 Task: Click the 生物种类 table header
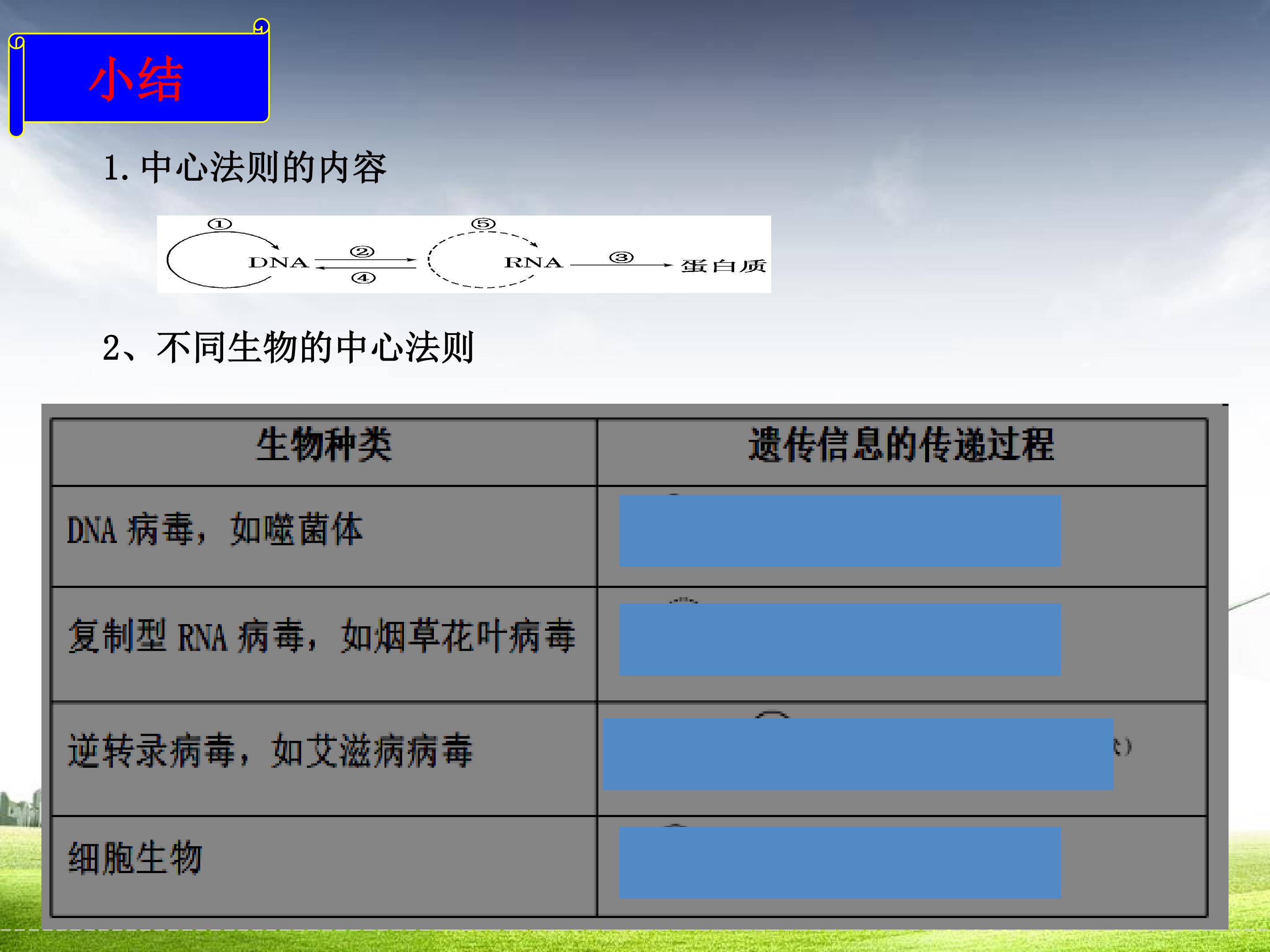pos(324,445)
